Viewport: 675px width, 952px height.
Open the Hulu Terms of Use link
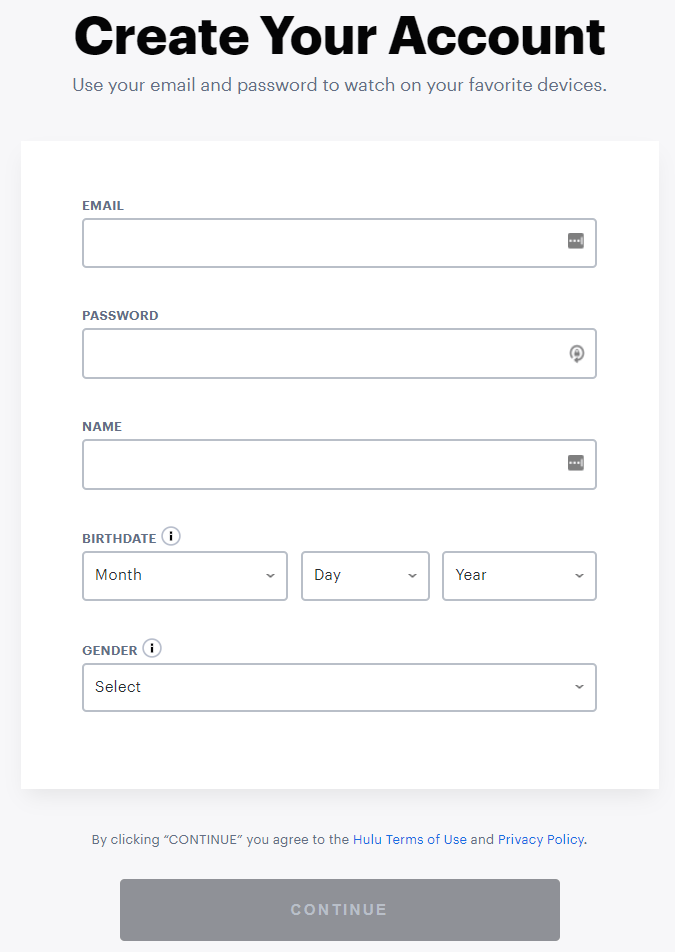coord(410,840)
